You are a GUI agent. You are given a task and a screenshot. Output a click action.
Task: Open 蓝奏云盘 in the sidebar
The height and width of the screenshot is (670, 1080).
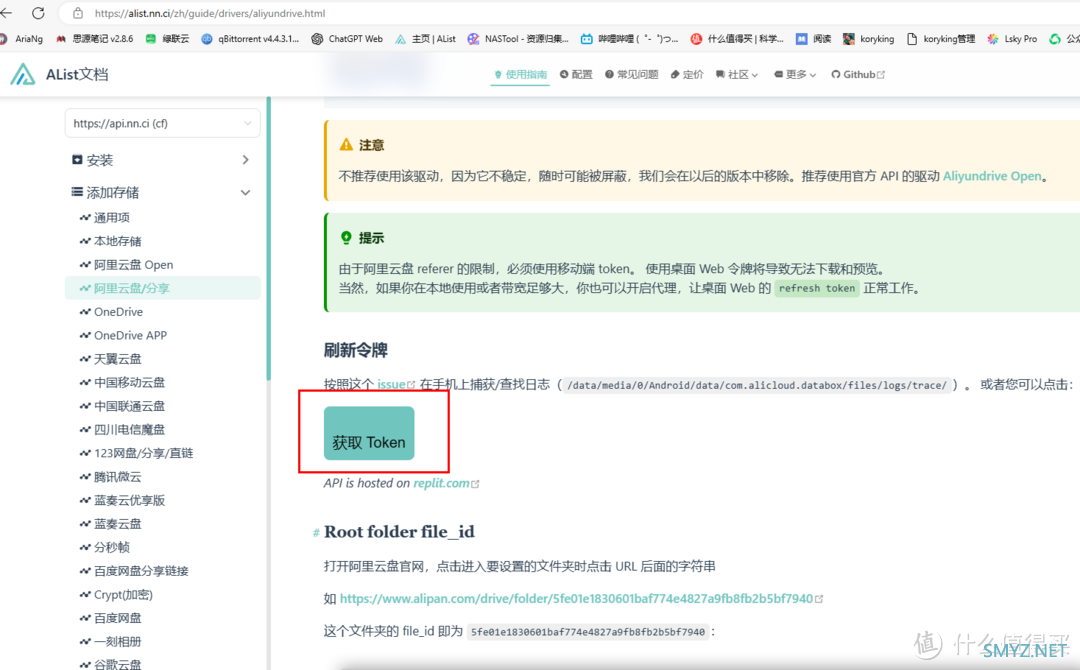coord(110,524)
